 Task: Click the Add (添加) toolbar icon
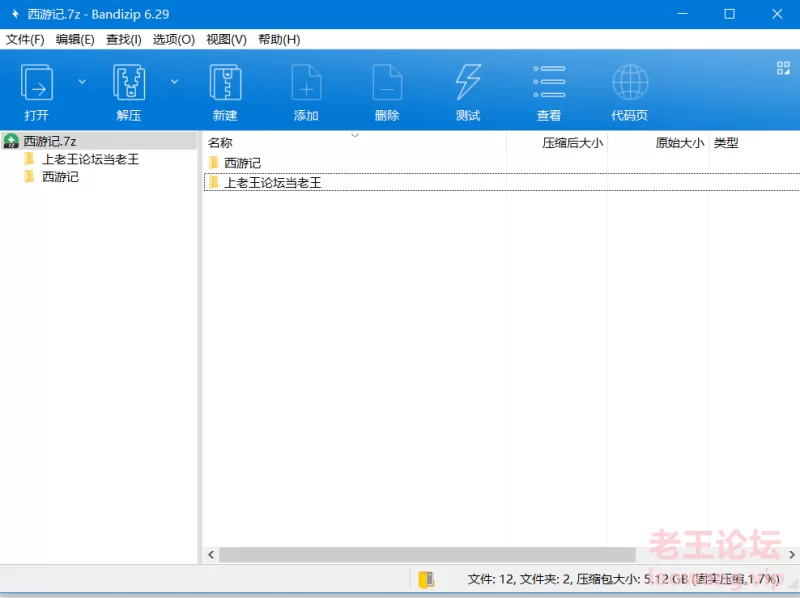point(306,82)
